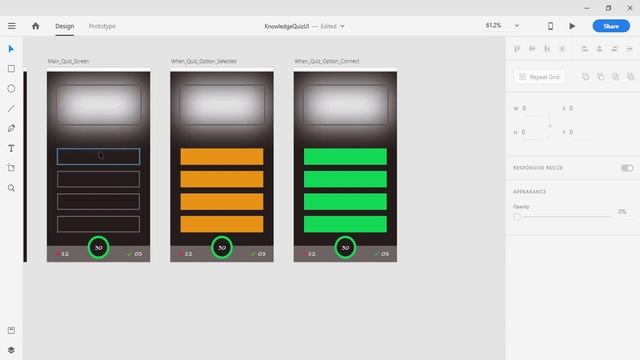Screen dimensions: 640x360
Task: Toggle the width-height aspect ratio lock
Action: 550,125
